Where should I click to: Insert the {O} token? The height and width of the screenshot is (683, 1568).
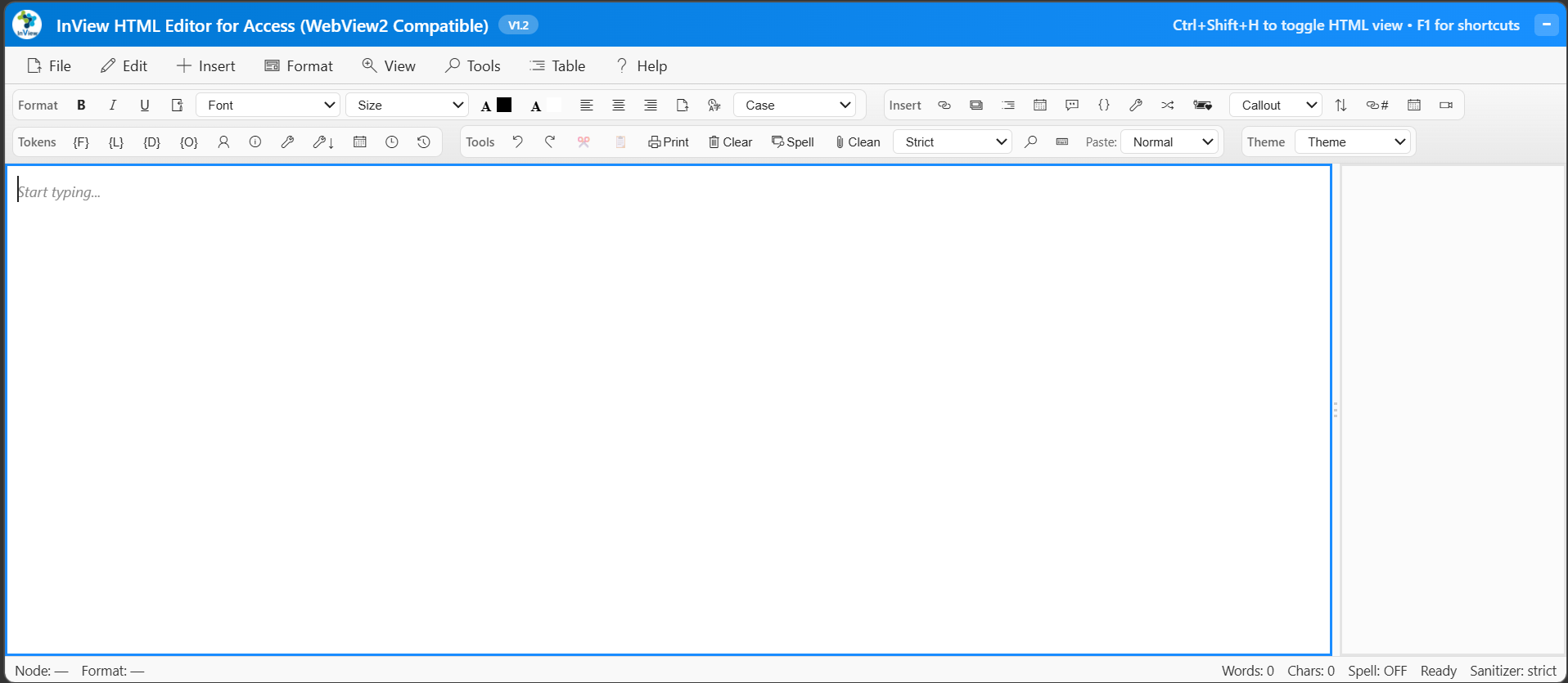[189, 142]
